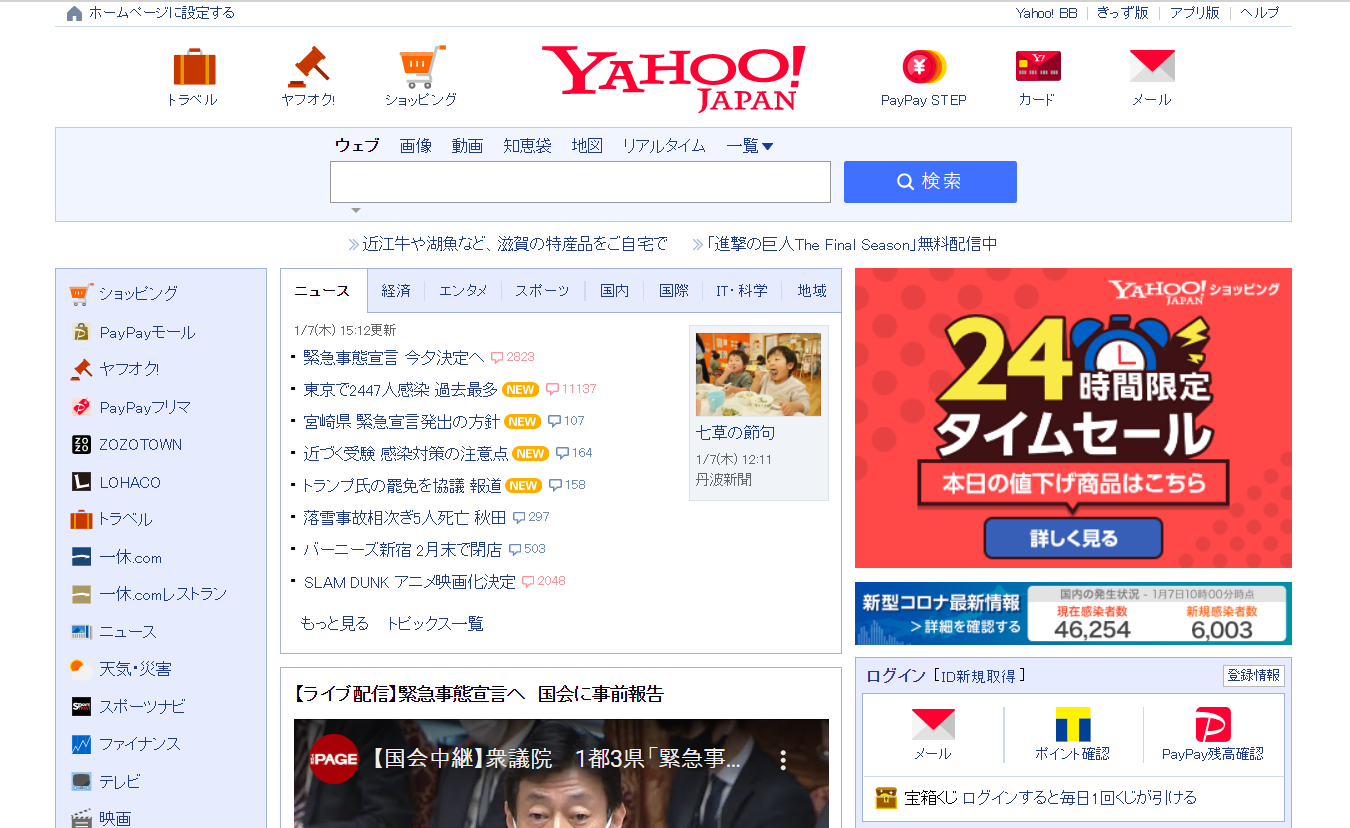Select the ニュース tab
This screenshot has width=1350, height=828.
(x=323, y=291)
